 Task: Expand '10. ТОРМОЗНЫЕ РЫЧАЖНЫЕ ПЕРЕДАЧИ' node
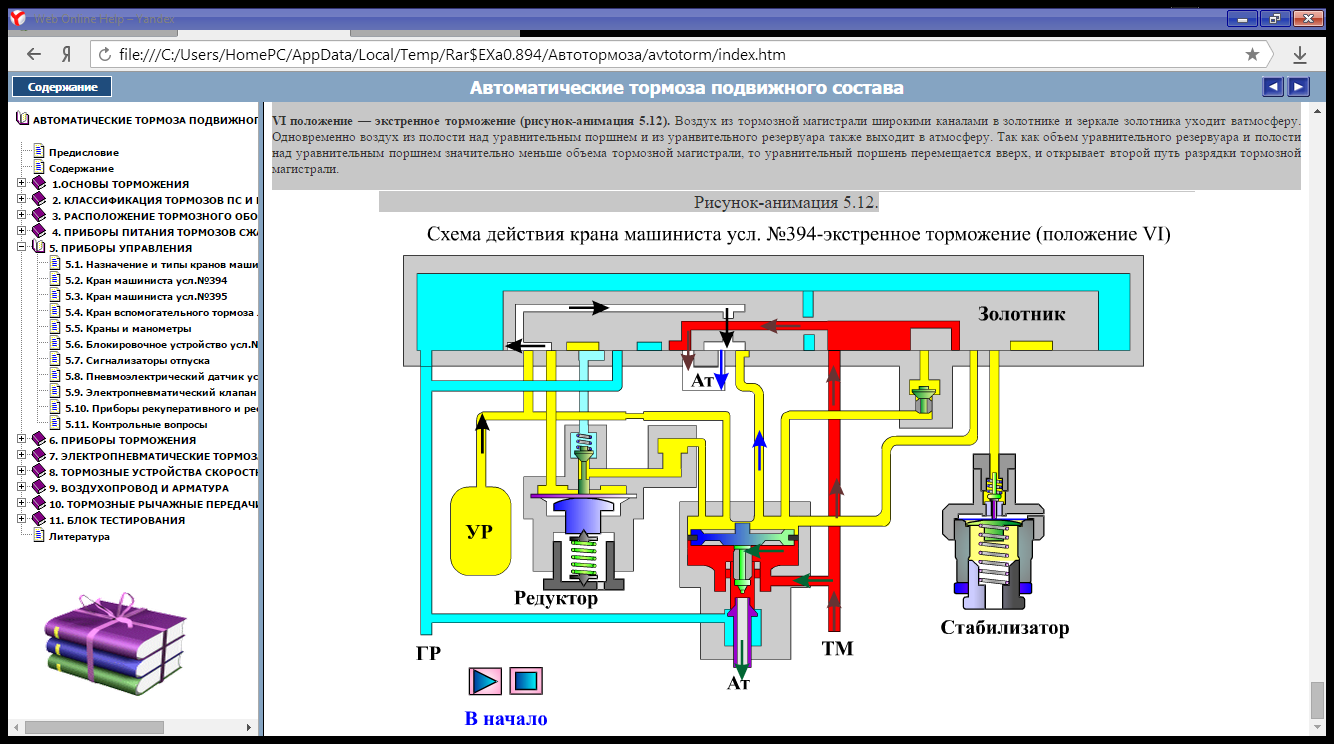pos(22,504)
